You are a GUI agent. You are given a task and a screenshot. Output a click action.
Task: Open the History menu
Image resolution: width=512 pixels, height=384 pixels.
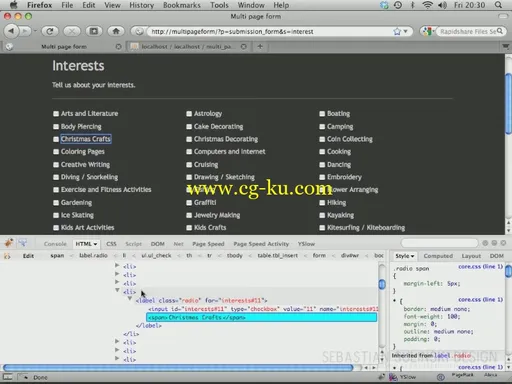click(x=141, y=5)
